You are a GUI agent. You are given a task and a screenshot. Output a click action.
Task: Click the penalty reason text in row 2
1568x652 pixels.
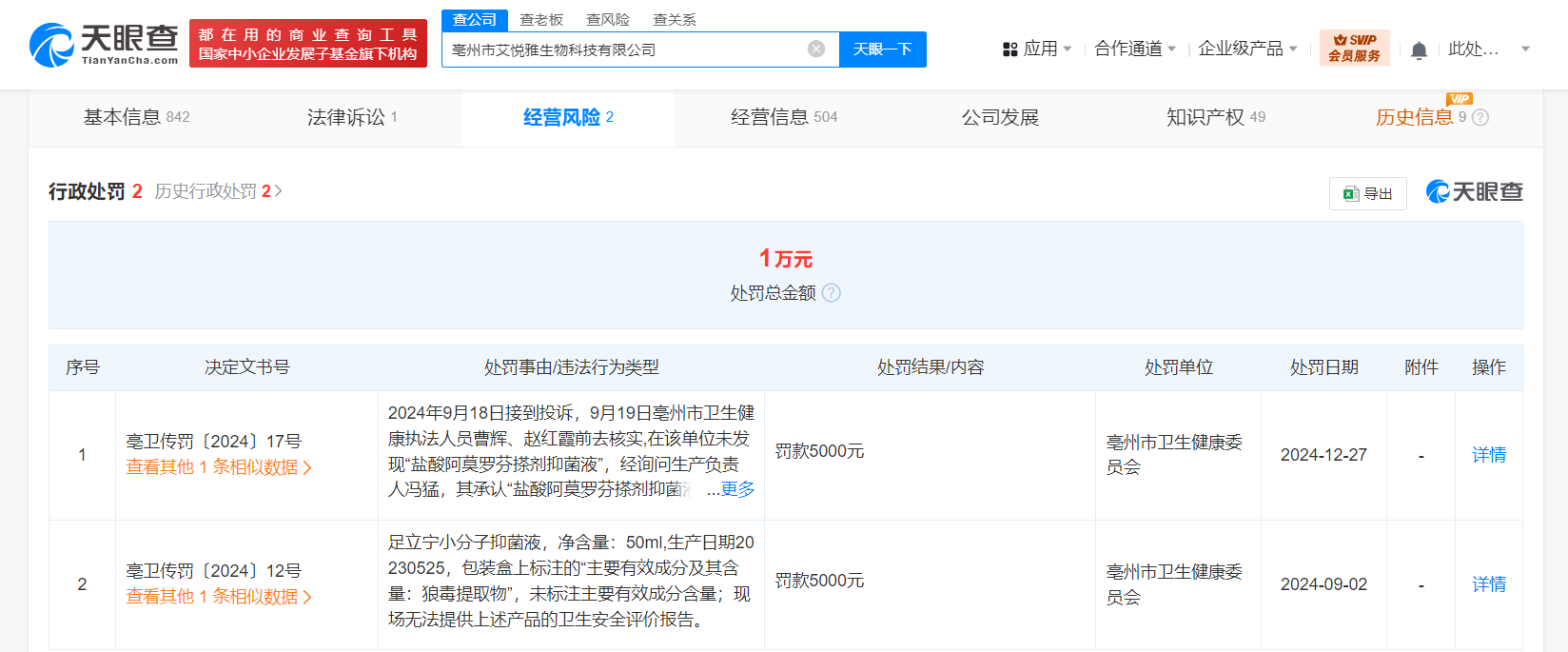571,581
